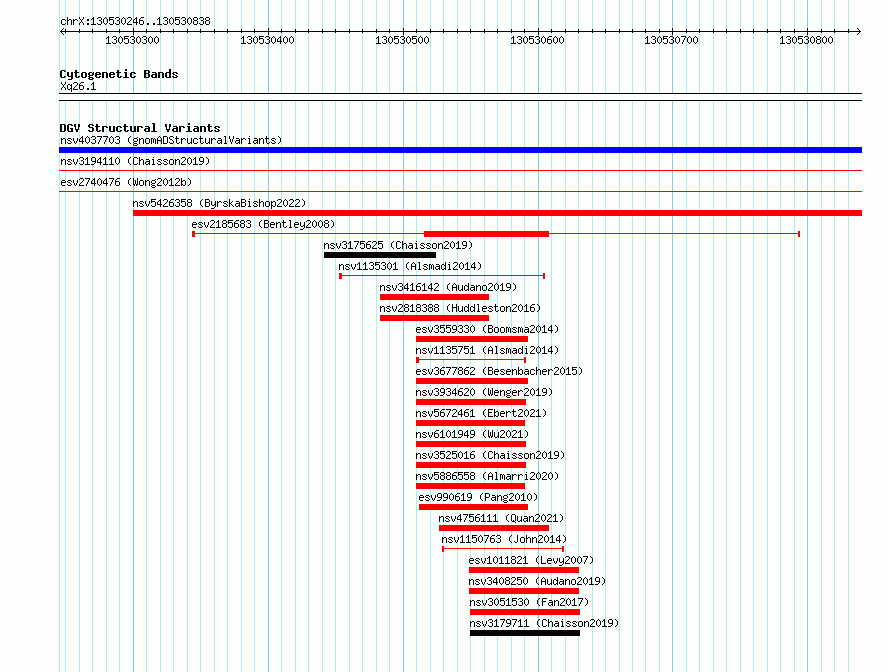
Task: Select the red nsv6101949 variant bar
Action: coord(471,444)
